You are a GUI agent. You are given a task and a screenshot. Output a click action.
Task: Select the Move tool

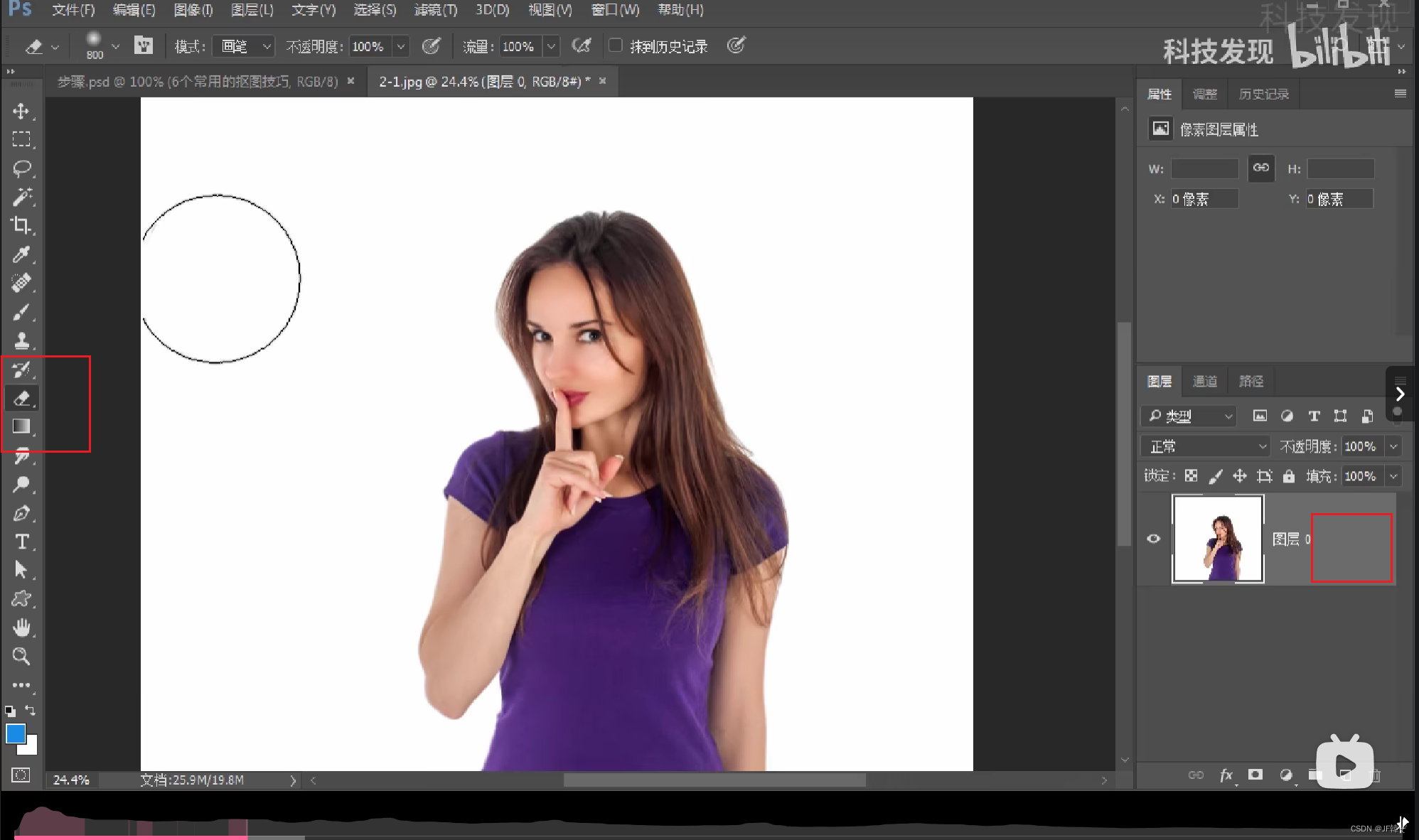[x=21, y=111]
